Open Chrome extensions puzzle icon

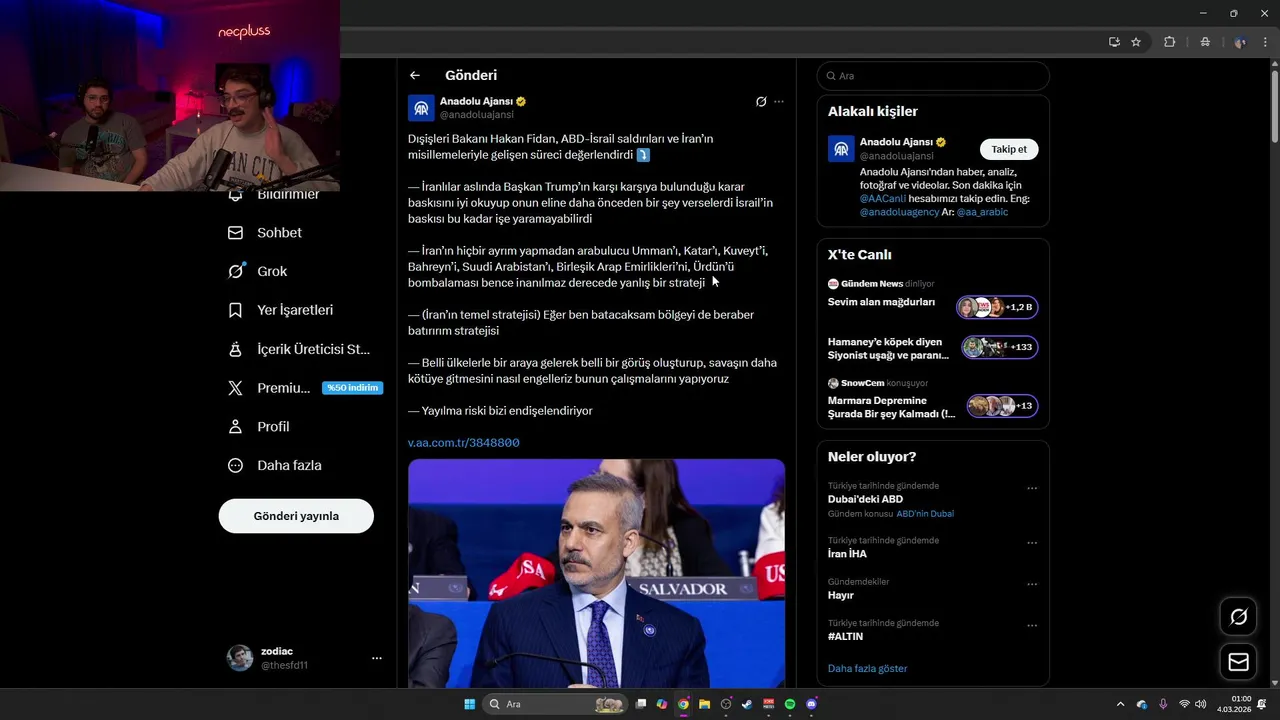[x=1170, y=42]
